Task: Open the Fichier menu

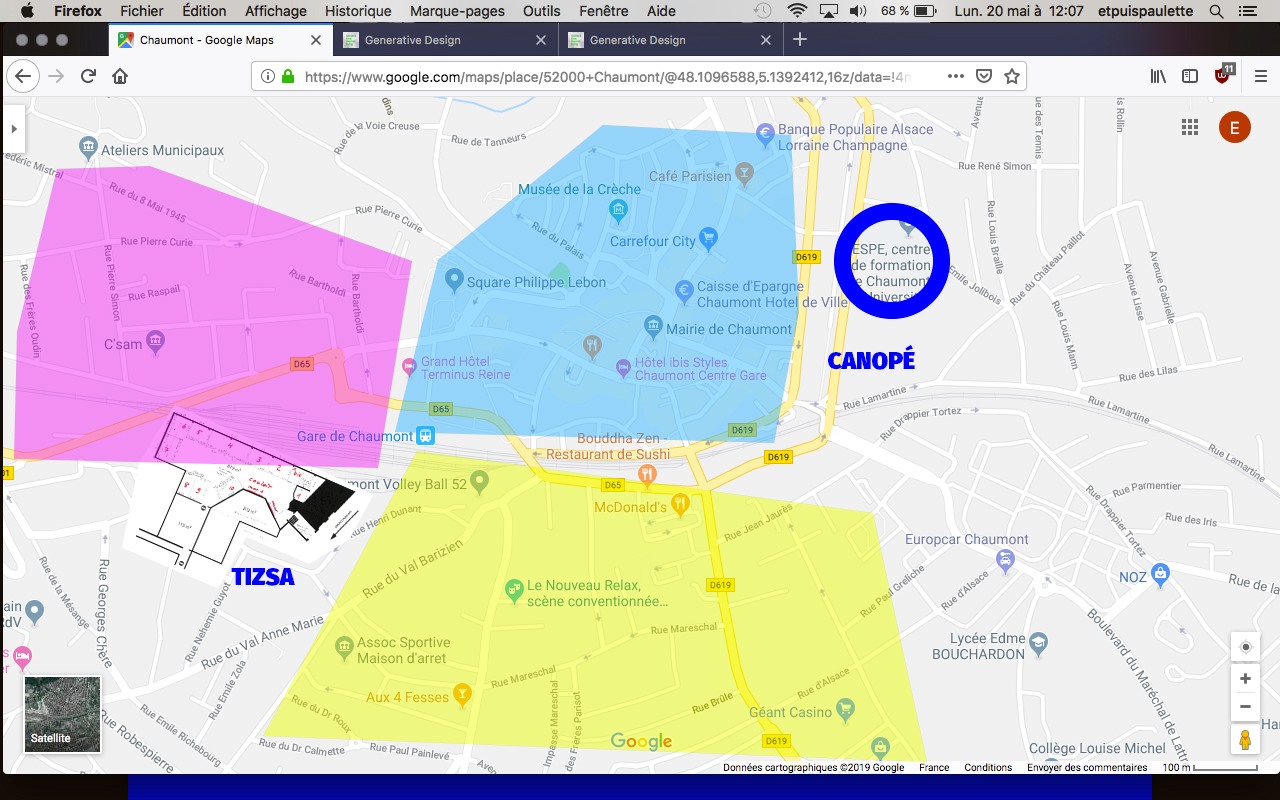Action: [141, 11]
